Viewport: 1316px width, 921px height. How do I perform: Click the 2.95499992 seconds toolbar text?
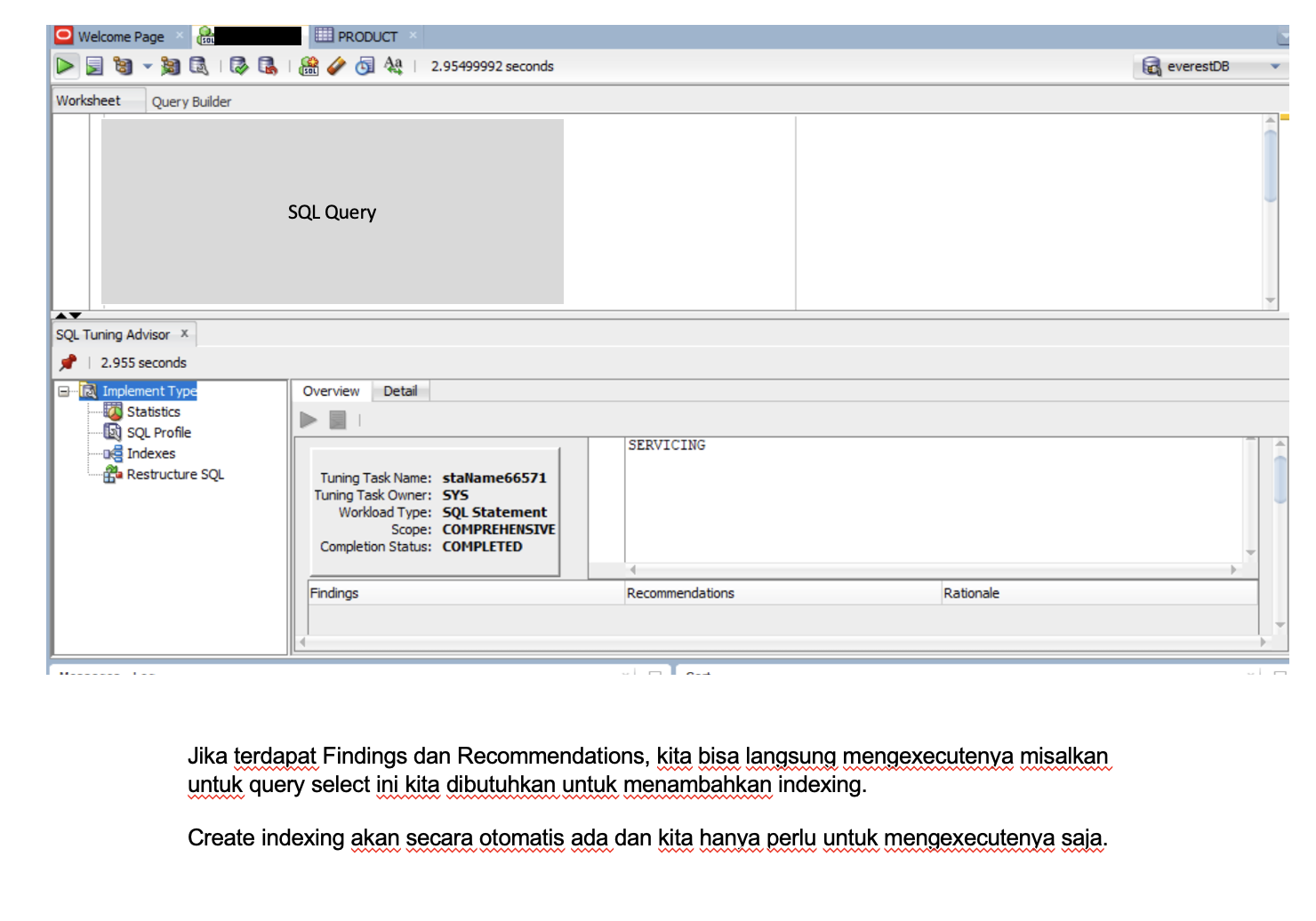(x=493, y=67)
